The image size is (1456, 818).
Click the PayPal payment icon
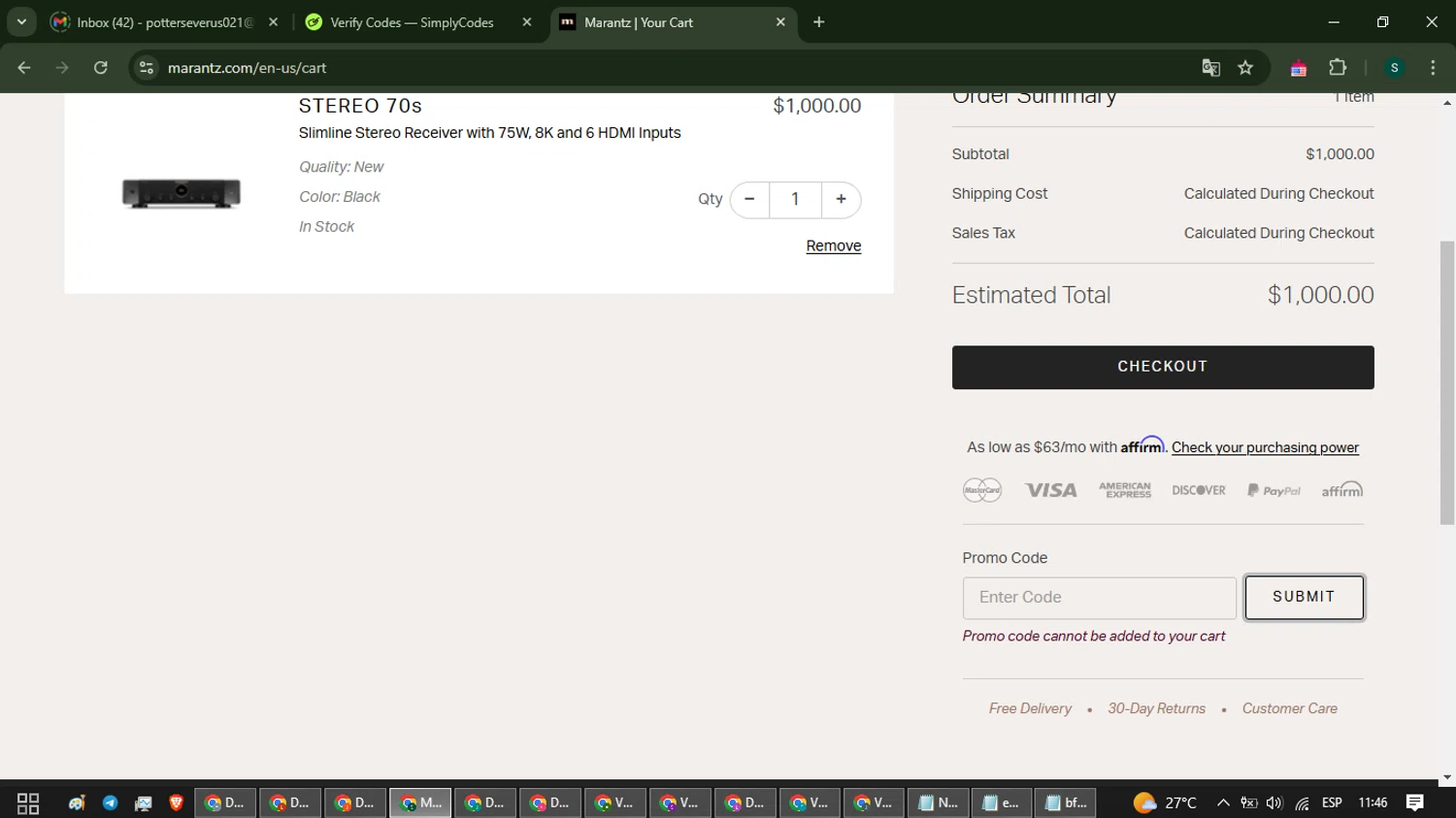tap(1274, 491)
